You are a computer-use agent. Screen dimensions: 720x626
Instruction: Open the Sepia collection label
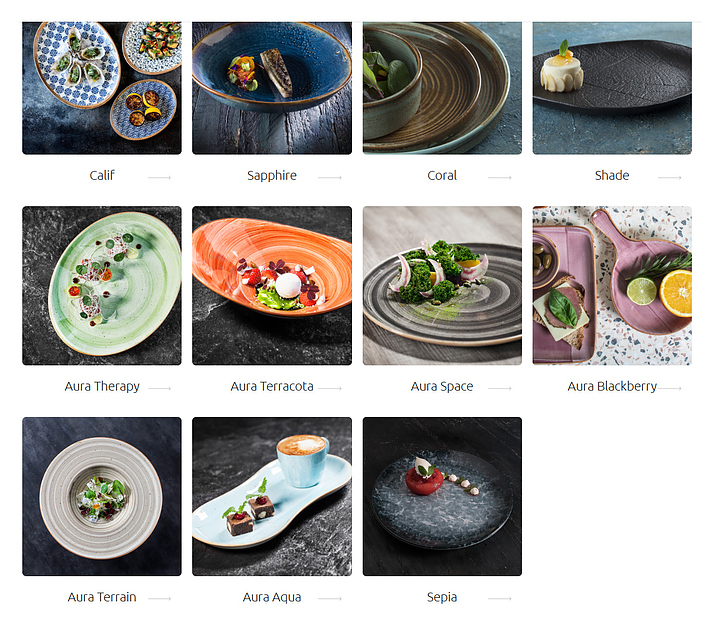pos(442,597)
